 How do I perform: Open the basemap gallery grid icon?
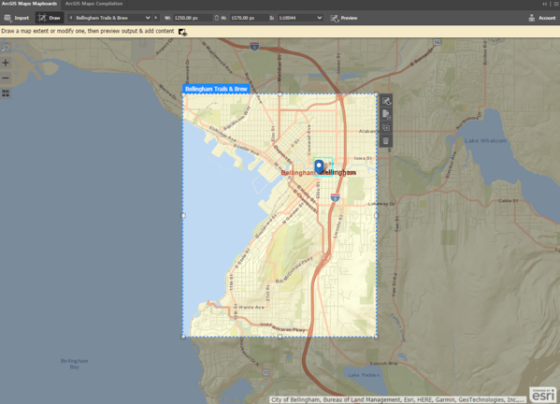coord(6,93)
